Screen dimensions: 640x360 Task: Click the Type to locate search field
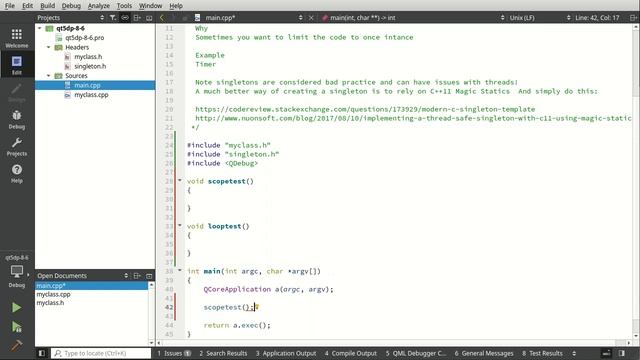tap(101, 353)
